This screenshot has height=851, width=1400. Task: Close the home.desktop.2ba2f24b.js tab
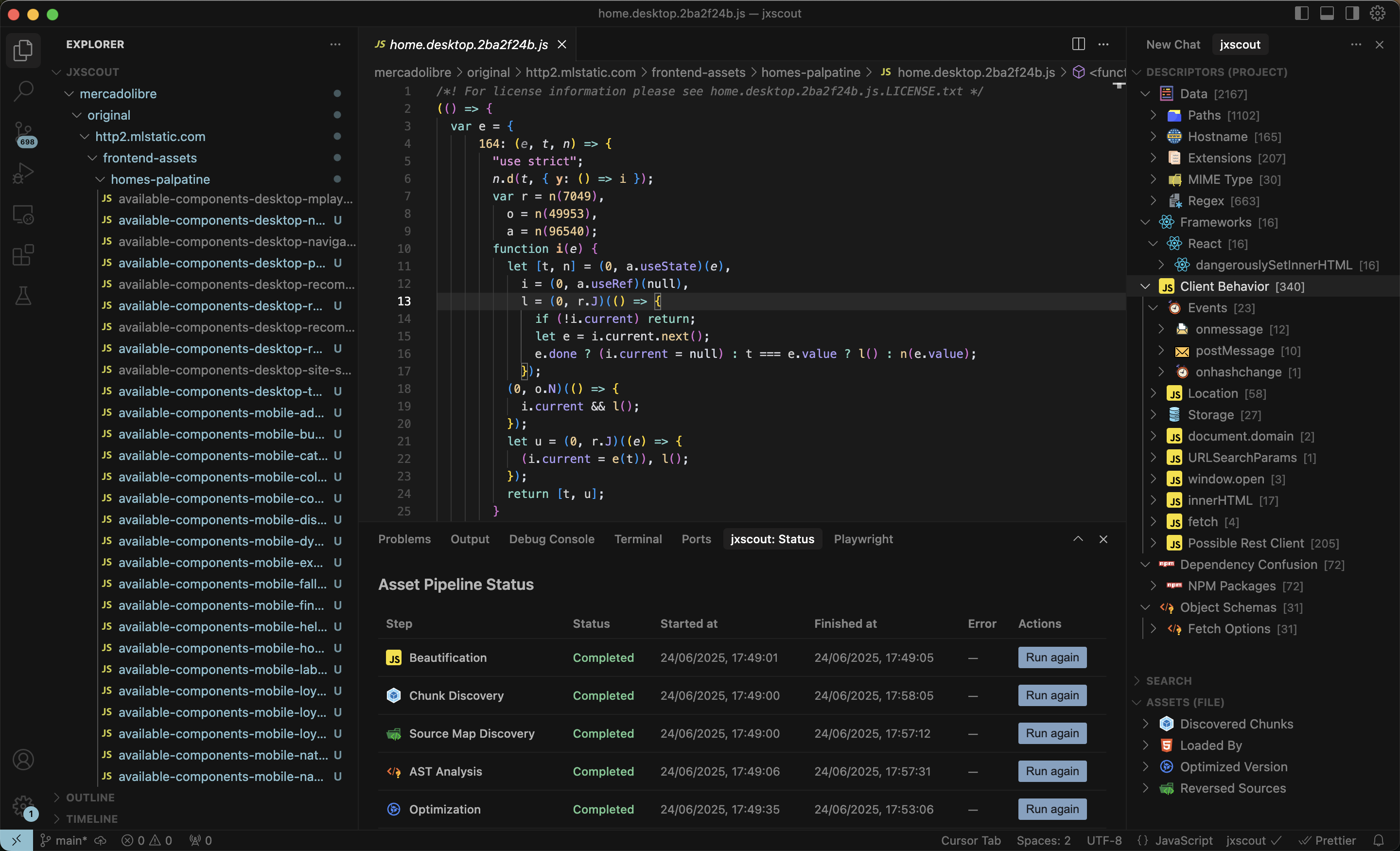click(x=562, y=44)
